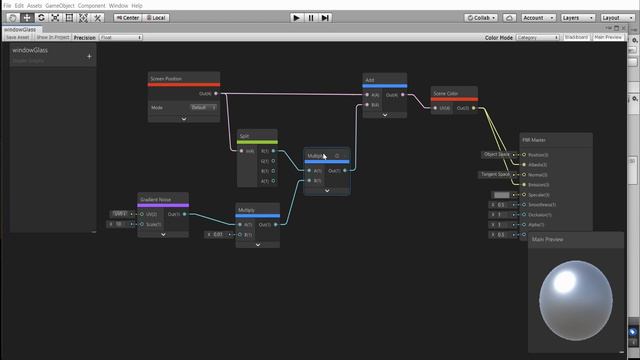Collapse the Screen Position node chevron
Viewport: 640px width, 360px height.
pos(184,119)
